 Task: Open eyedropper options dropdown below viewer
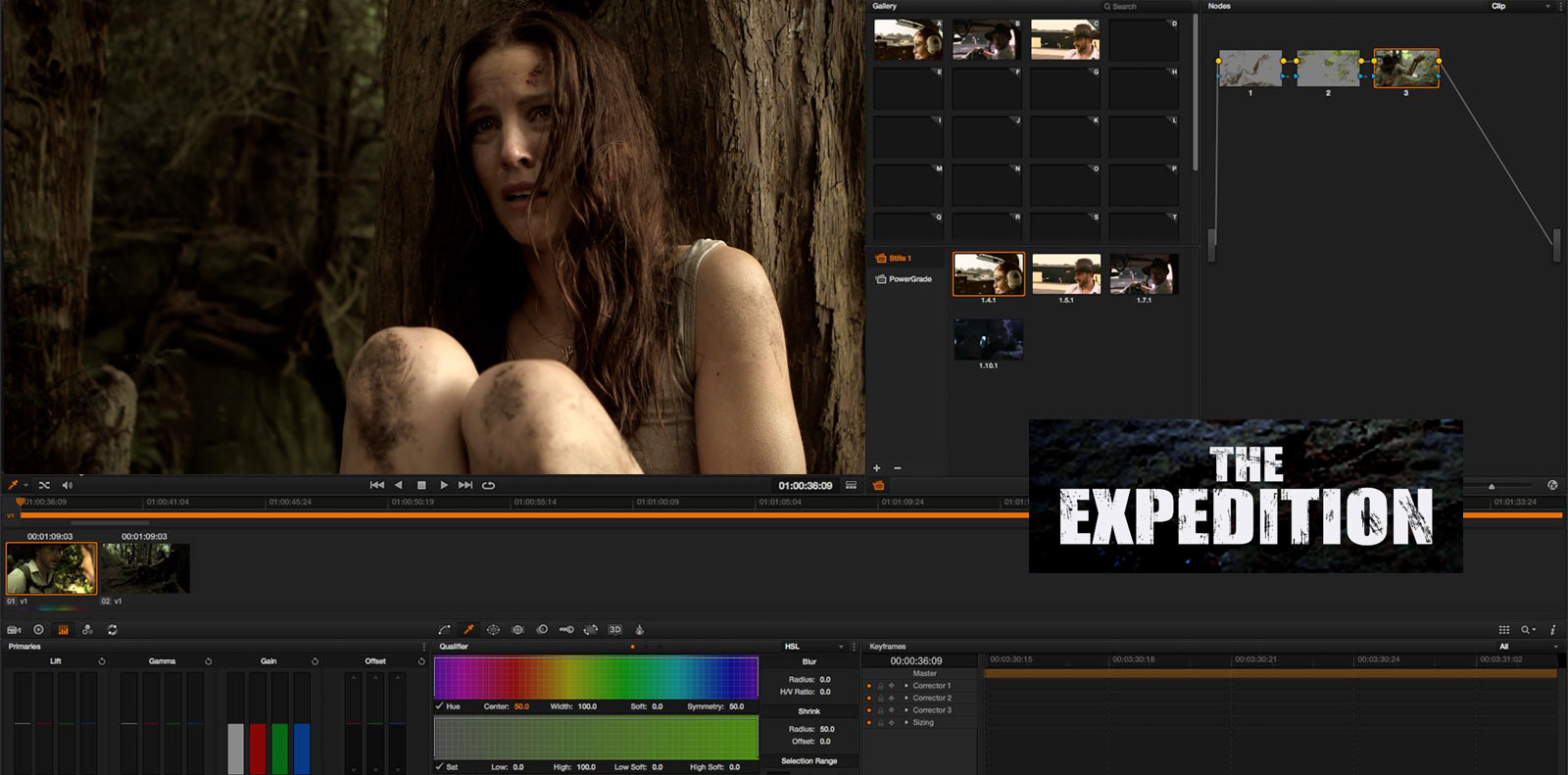[25, 485]
